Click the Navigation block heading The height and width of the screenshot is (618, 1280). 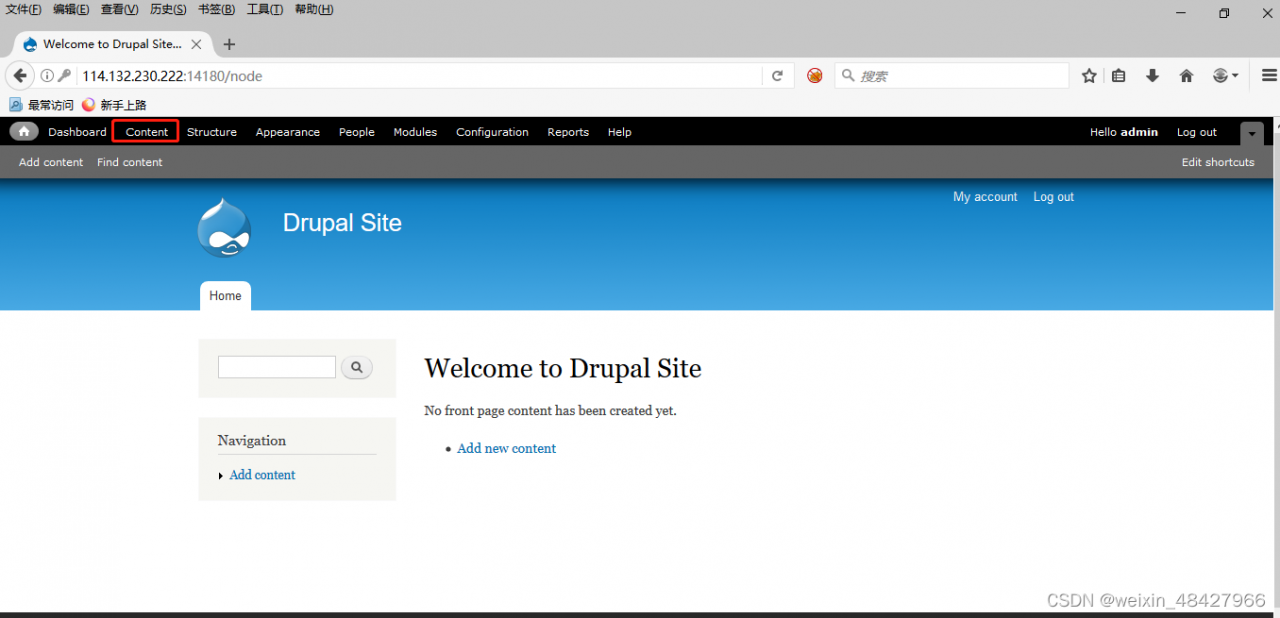point(252,440)
